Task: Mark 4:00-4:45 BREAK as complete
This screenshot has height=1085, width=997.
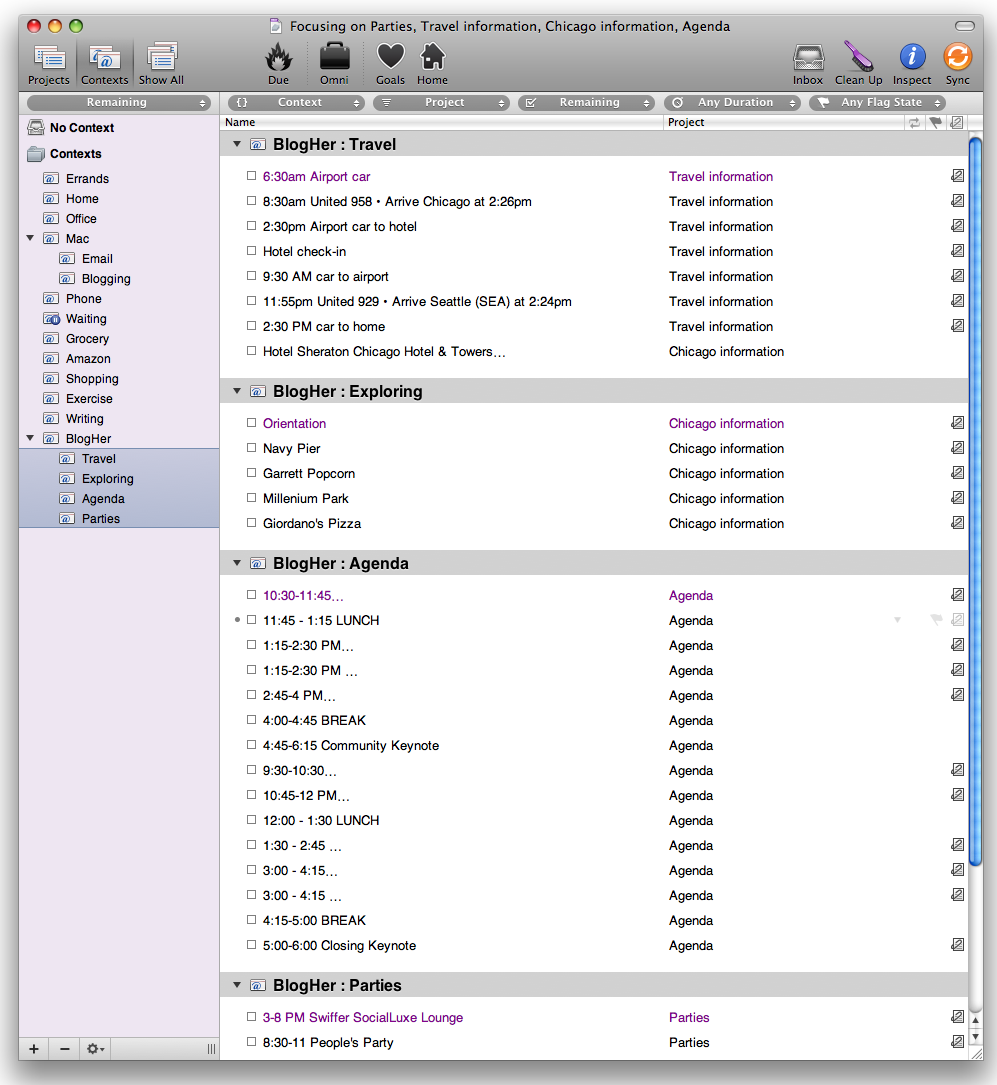Action: coord(251,720)
